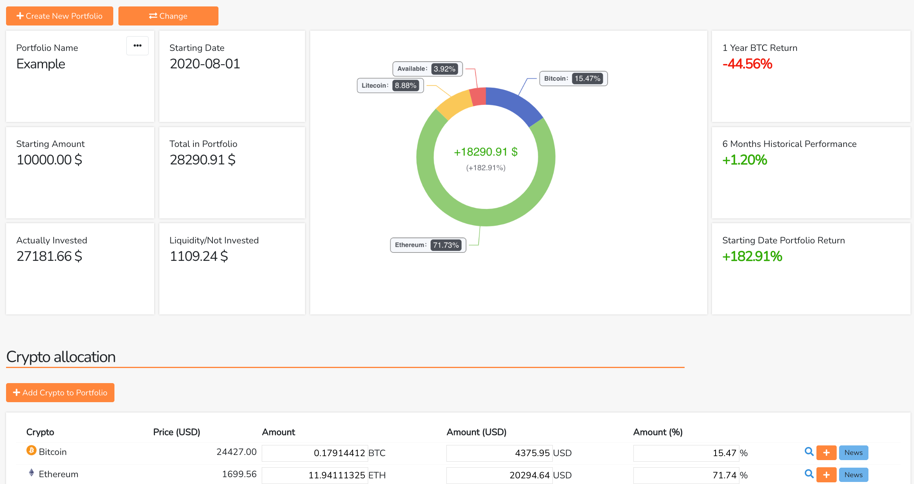Click the Bitcoin coin logo icon
Image resolution: width=914 pixels, height=484 pixels.
coord(31,451)
